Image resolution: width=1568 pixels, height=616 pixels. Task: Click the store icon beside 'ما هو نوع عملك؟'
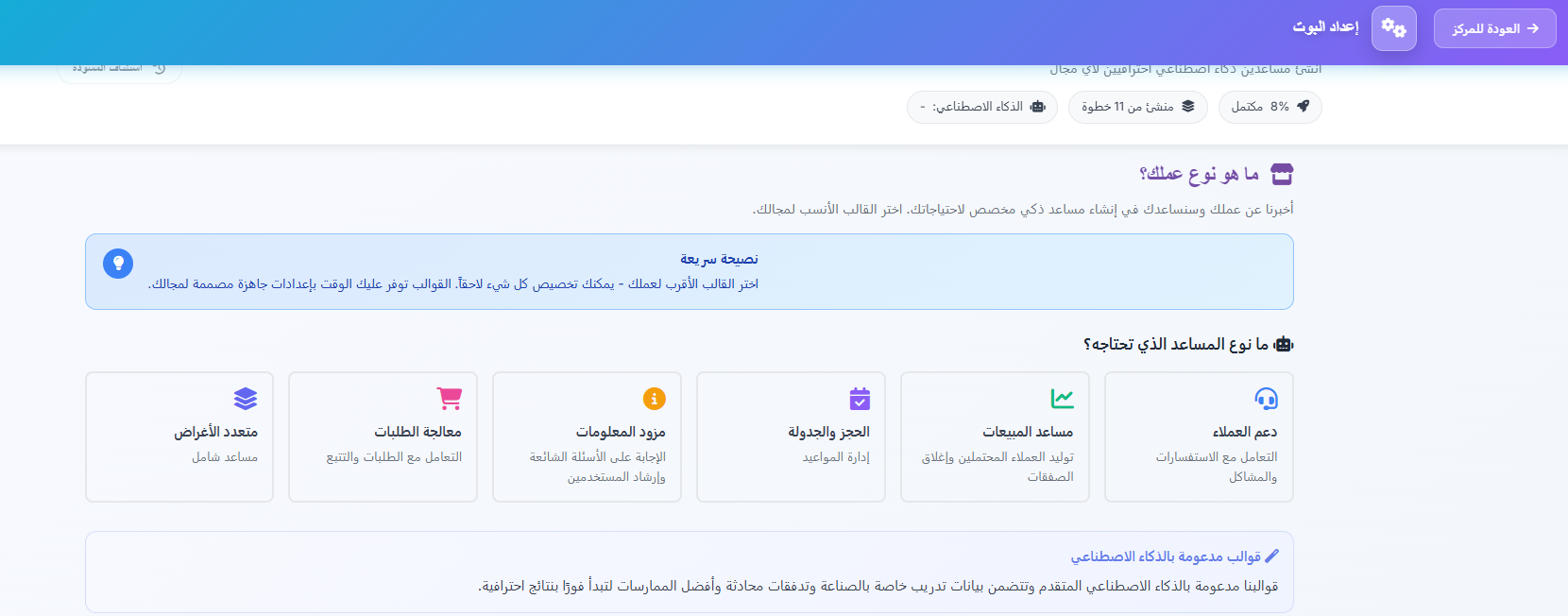coord(1282,174)
